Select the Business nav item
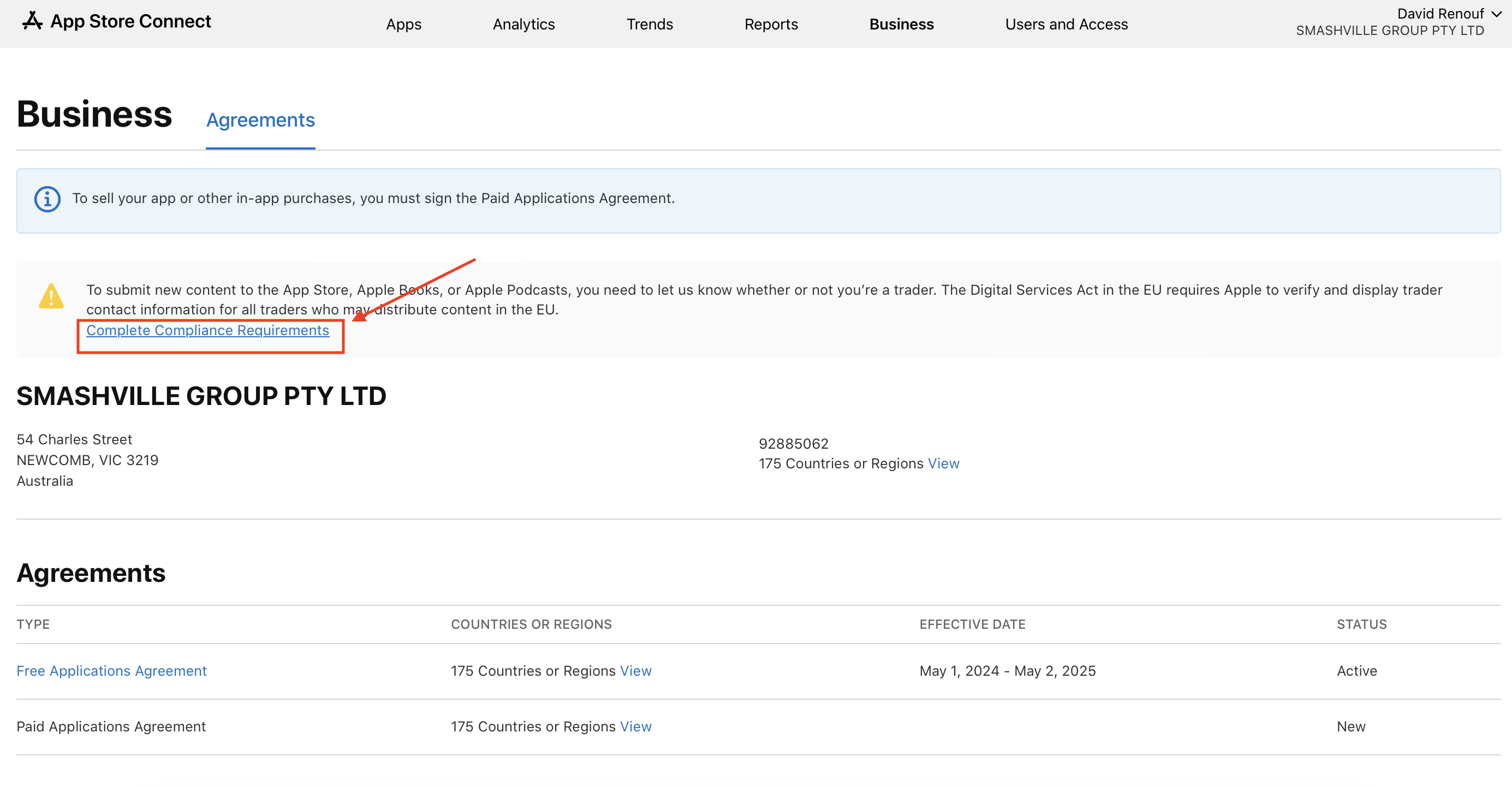Image resolution: width=1512 pixels, height=786 pixels. point(901,24)
